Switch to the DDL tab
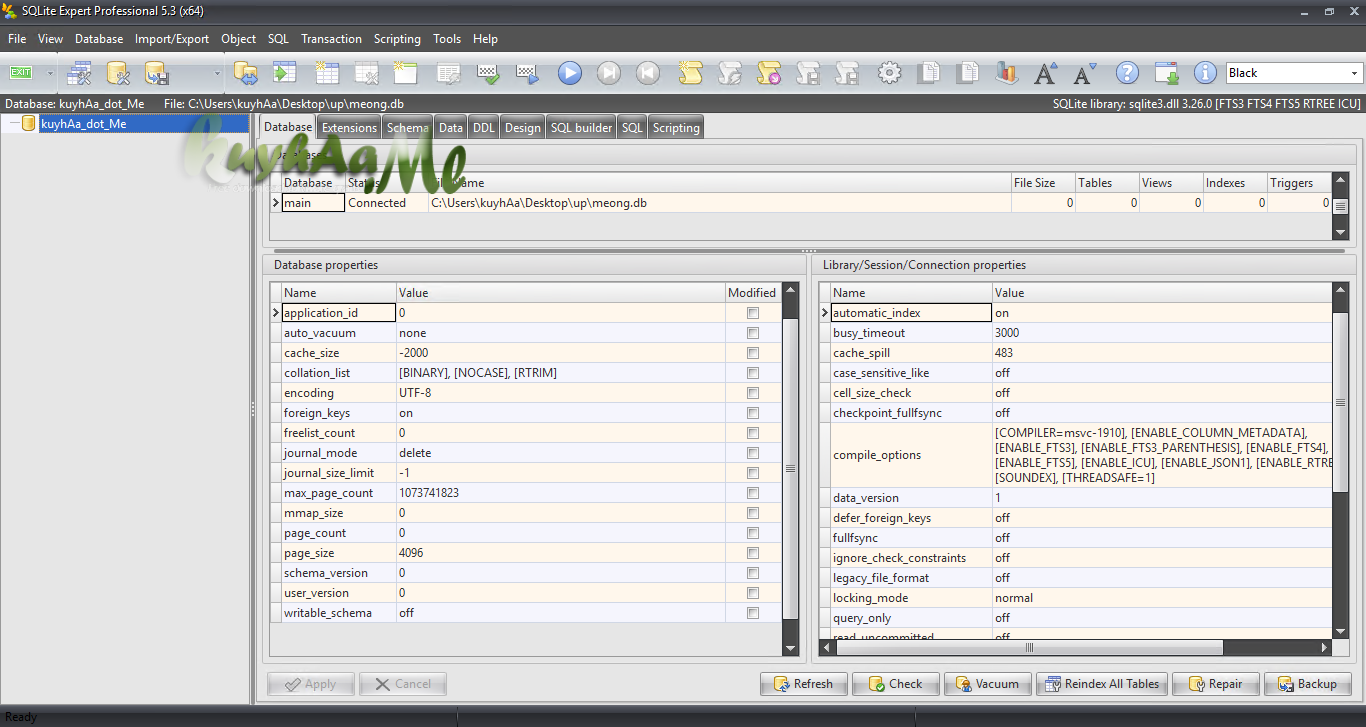Image resolution: width=1366 pixels, height=727 pixels. [x=484, y=128]
